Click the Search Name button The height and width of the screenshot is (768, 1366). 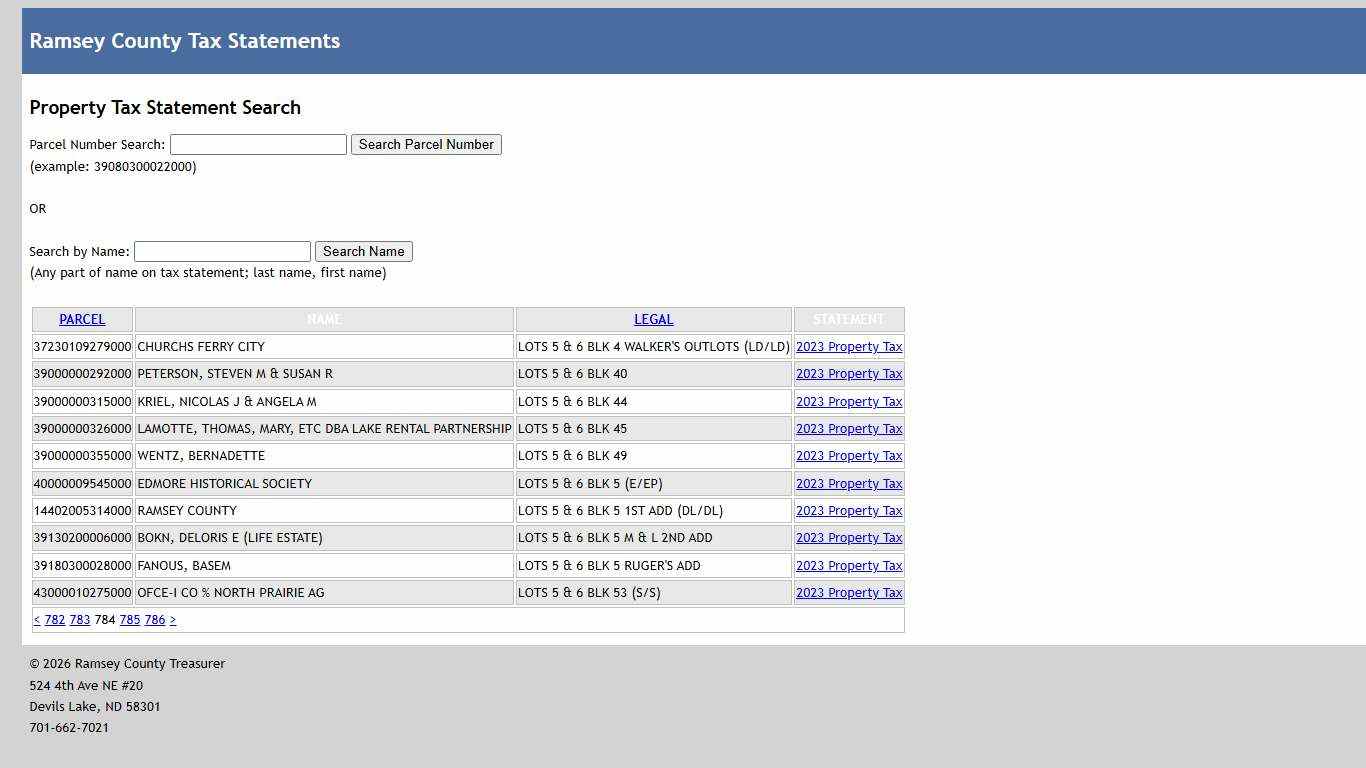coord(363,251)
